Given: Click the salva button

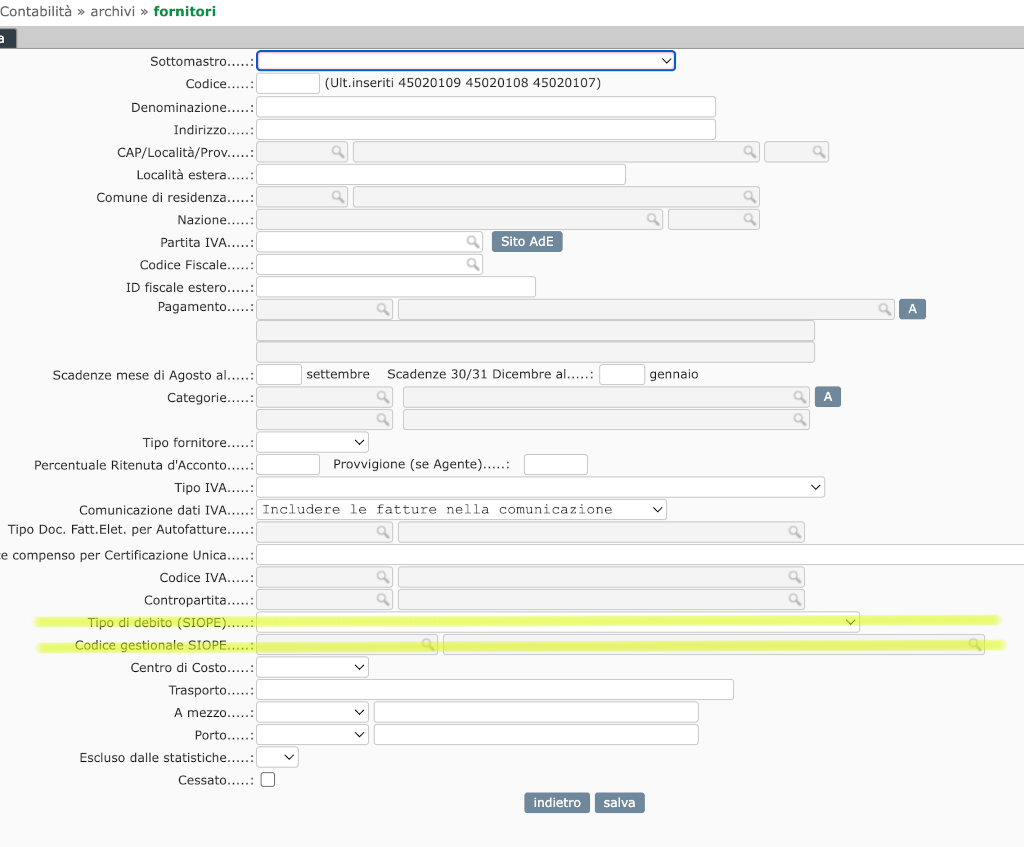Looking at the screenshot, I should coord(620,803).
